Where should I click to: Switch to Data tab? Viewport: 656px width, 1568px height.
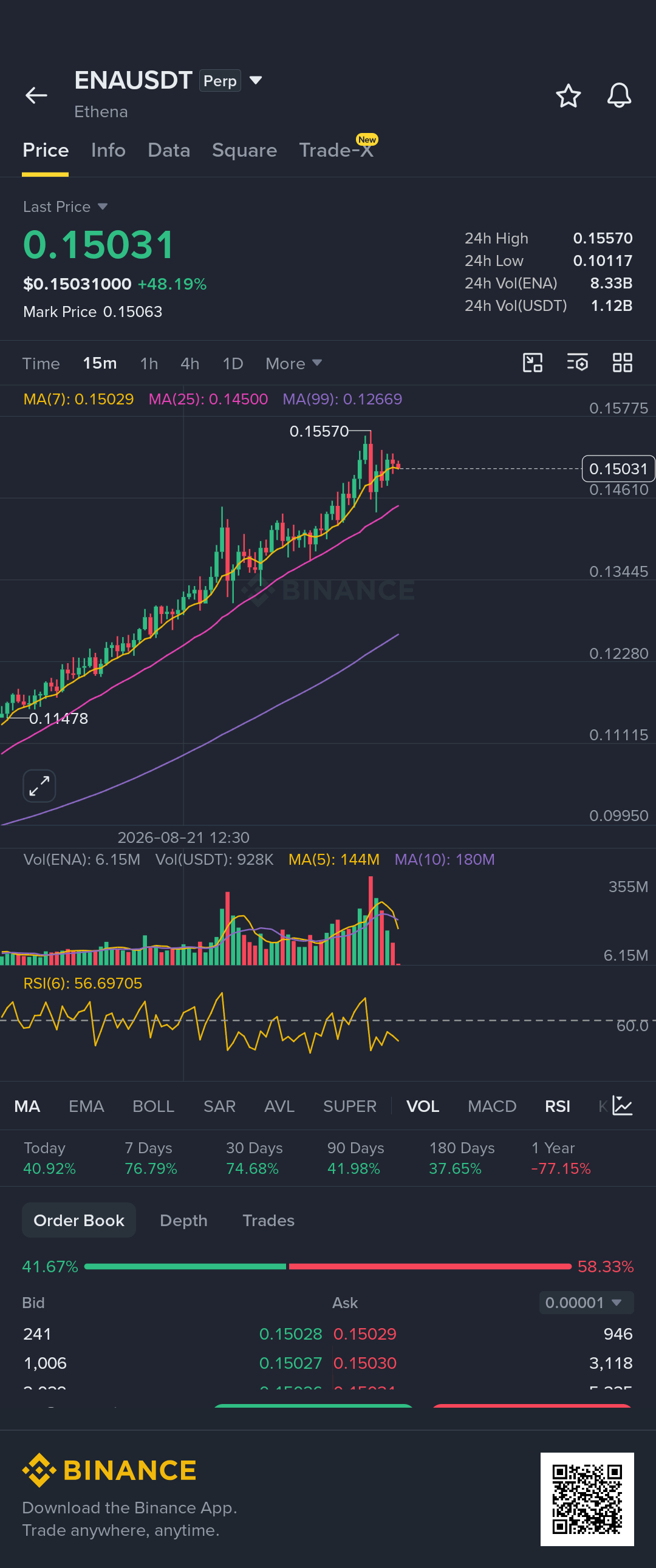169,151
